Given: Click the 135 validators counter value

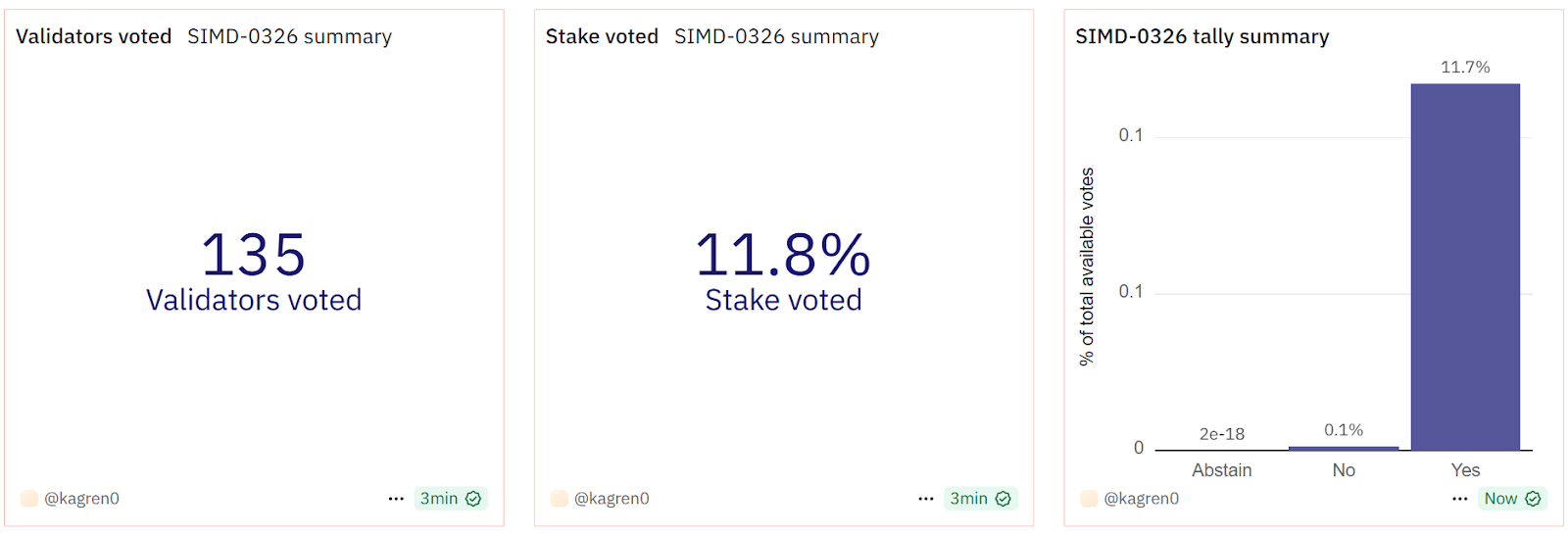Looking at the screenshot, I should tap(254, 255).
